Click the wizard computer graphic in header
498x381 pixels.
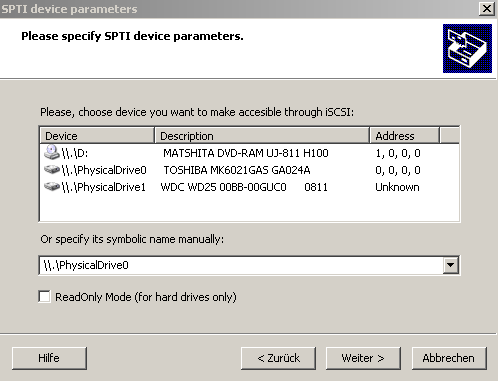[x=467, y=48]
